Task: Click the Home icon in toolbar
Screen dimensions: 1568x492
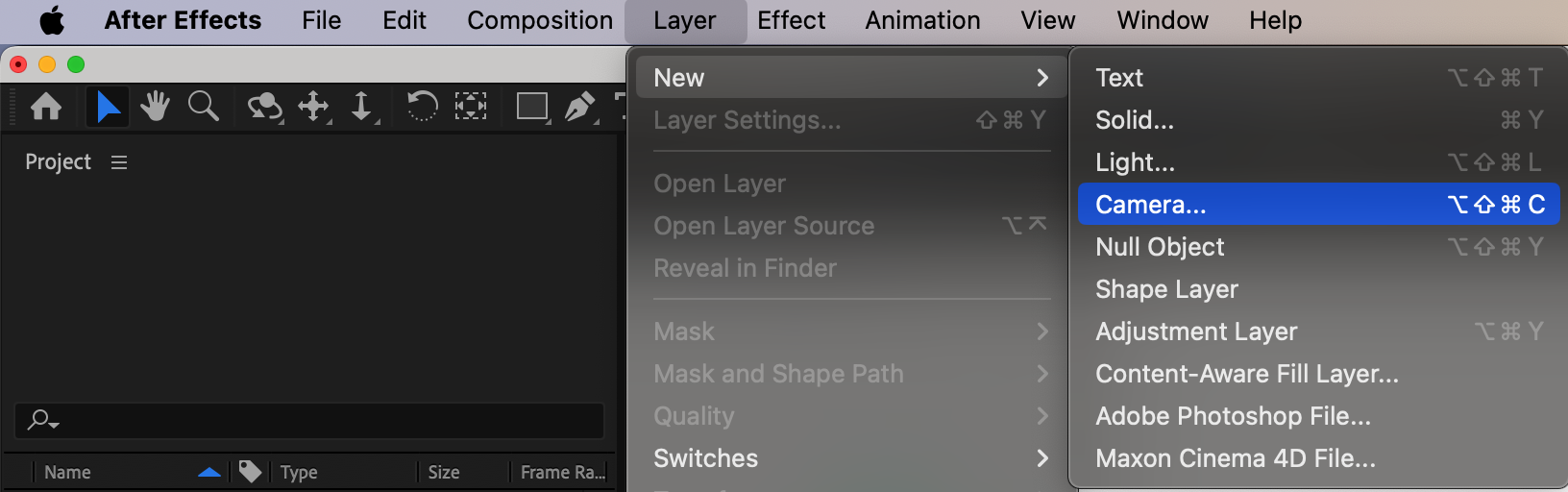Action: (46, 106)
